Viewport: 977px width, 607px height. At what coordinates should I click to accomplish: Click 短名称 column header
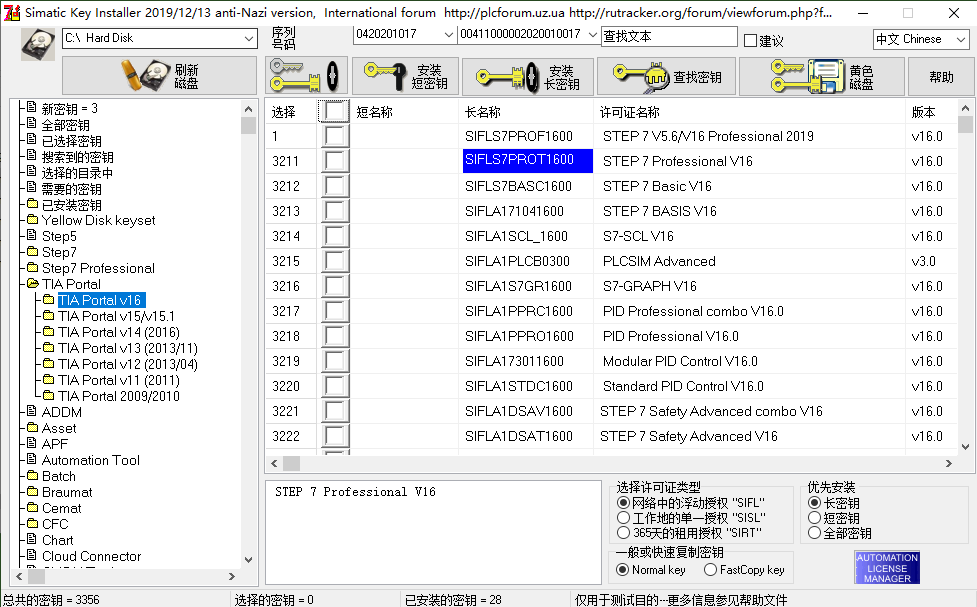click(374, 112)
